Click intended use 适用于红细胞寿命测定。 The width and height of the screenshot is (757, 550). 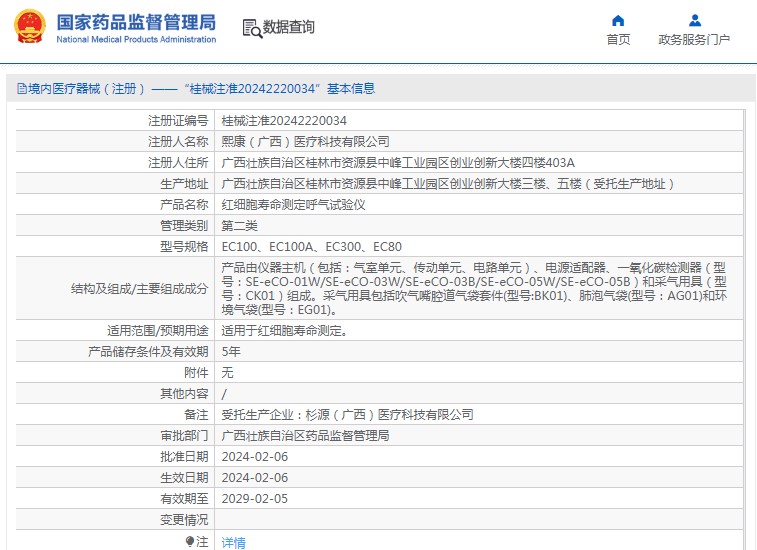click(x=285, y=331)
